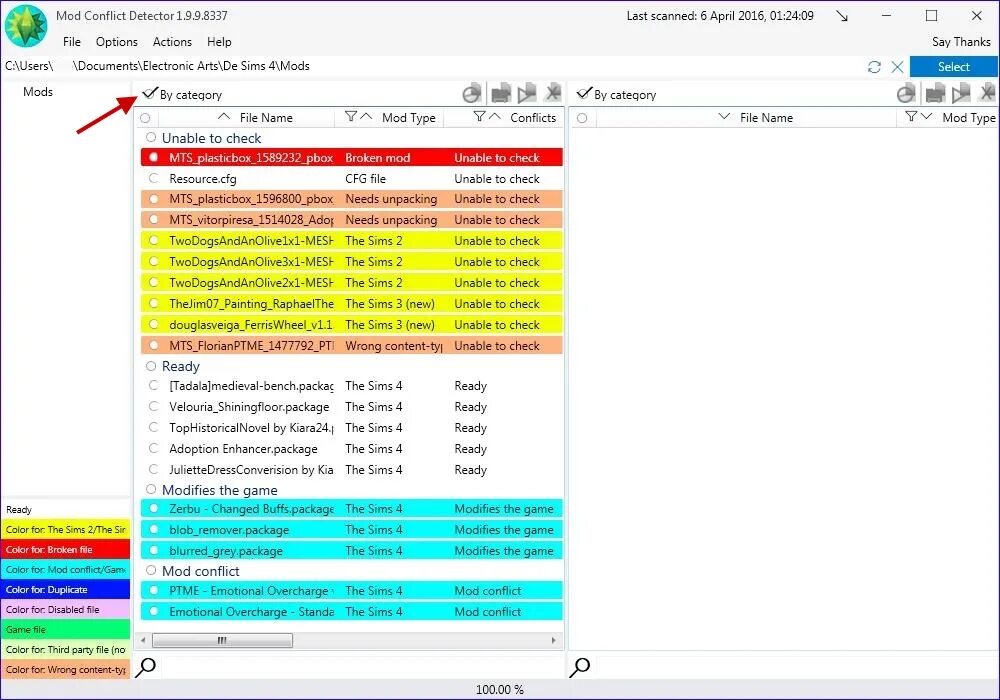1000x700 pixels.
Task: Sort the right list by File Name
Action: point(766,117)
